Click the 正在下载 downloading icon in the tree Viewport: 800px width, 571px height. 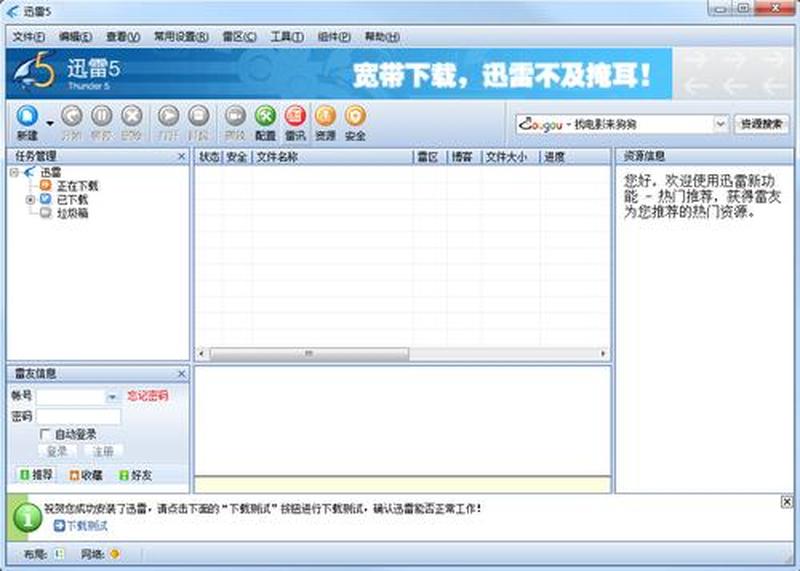(45, 185)
